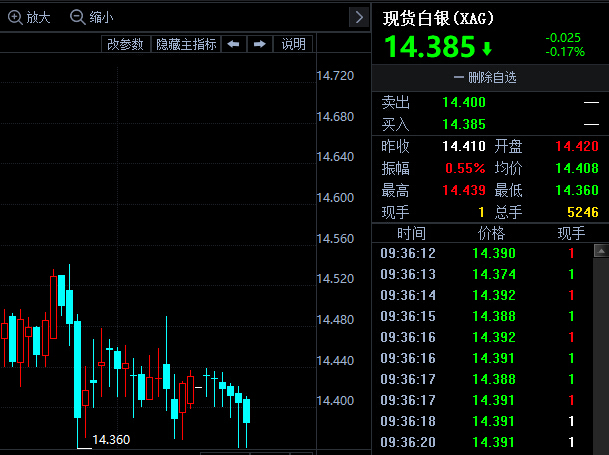Select the trade row at 09:36:14
609x455 pixels.
tap(482, 295)
